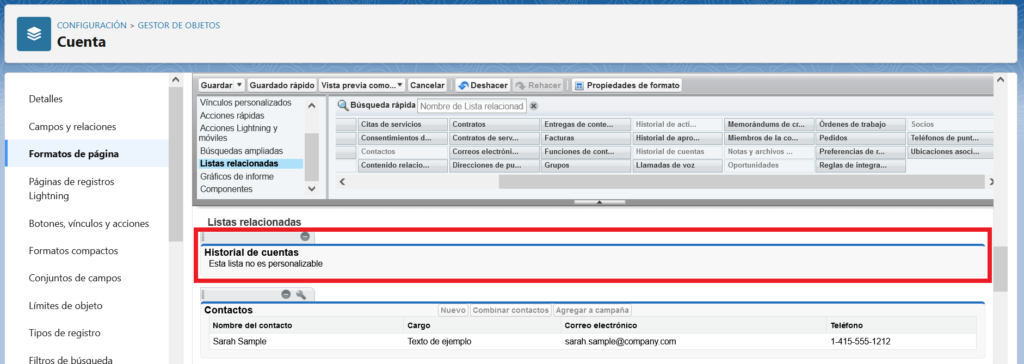Click the Gestor de Objetos stacked-layers icon
The height and width of the screenshot is (364, 1024).
point(34,34)
